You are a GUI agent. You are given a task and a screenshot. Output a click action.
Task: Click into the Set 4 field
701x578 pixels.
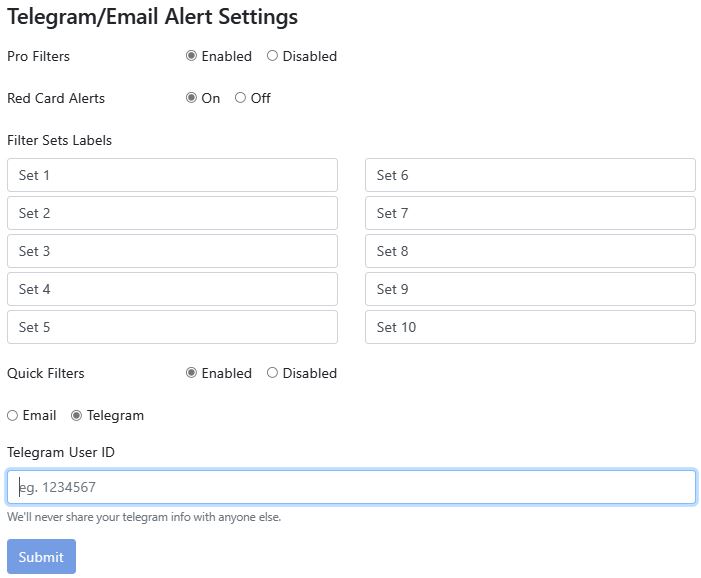[x=172, y=289]
